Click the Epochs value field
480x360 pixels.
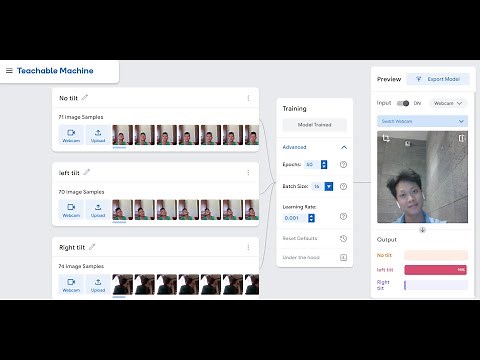click(x=312, y=164)
